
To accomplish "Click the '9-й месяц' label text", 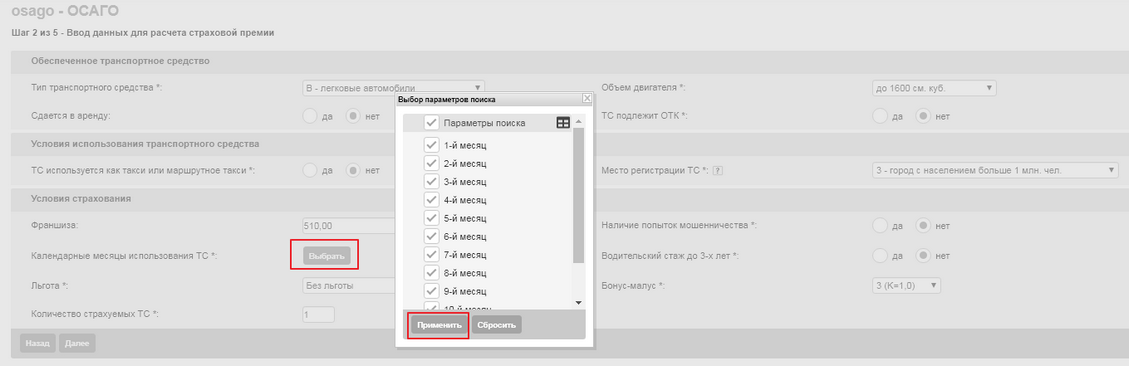I will (465, 291).
